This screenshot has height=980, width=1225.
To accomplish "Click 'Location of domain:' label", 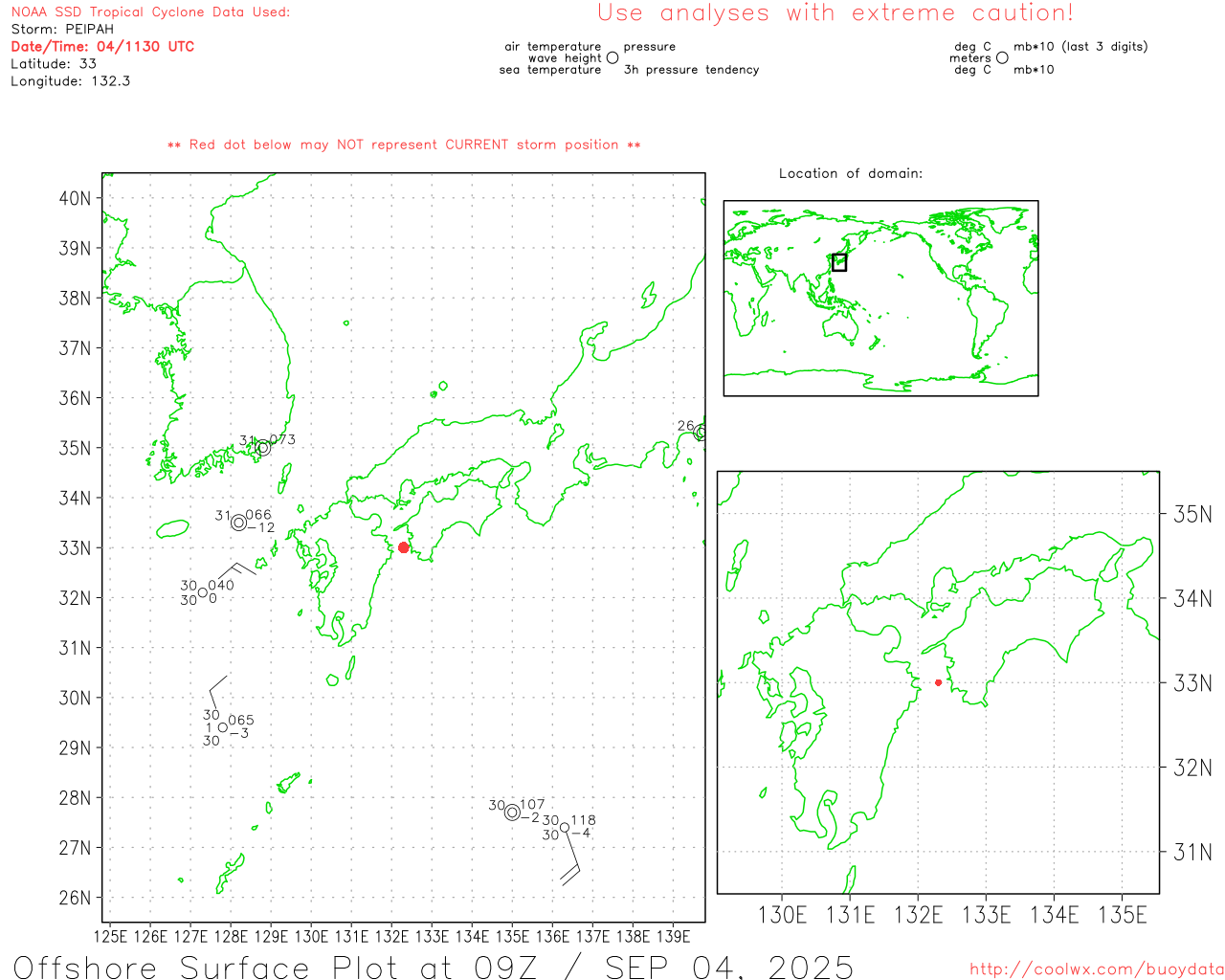I will 851,173.
